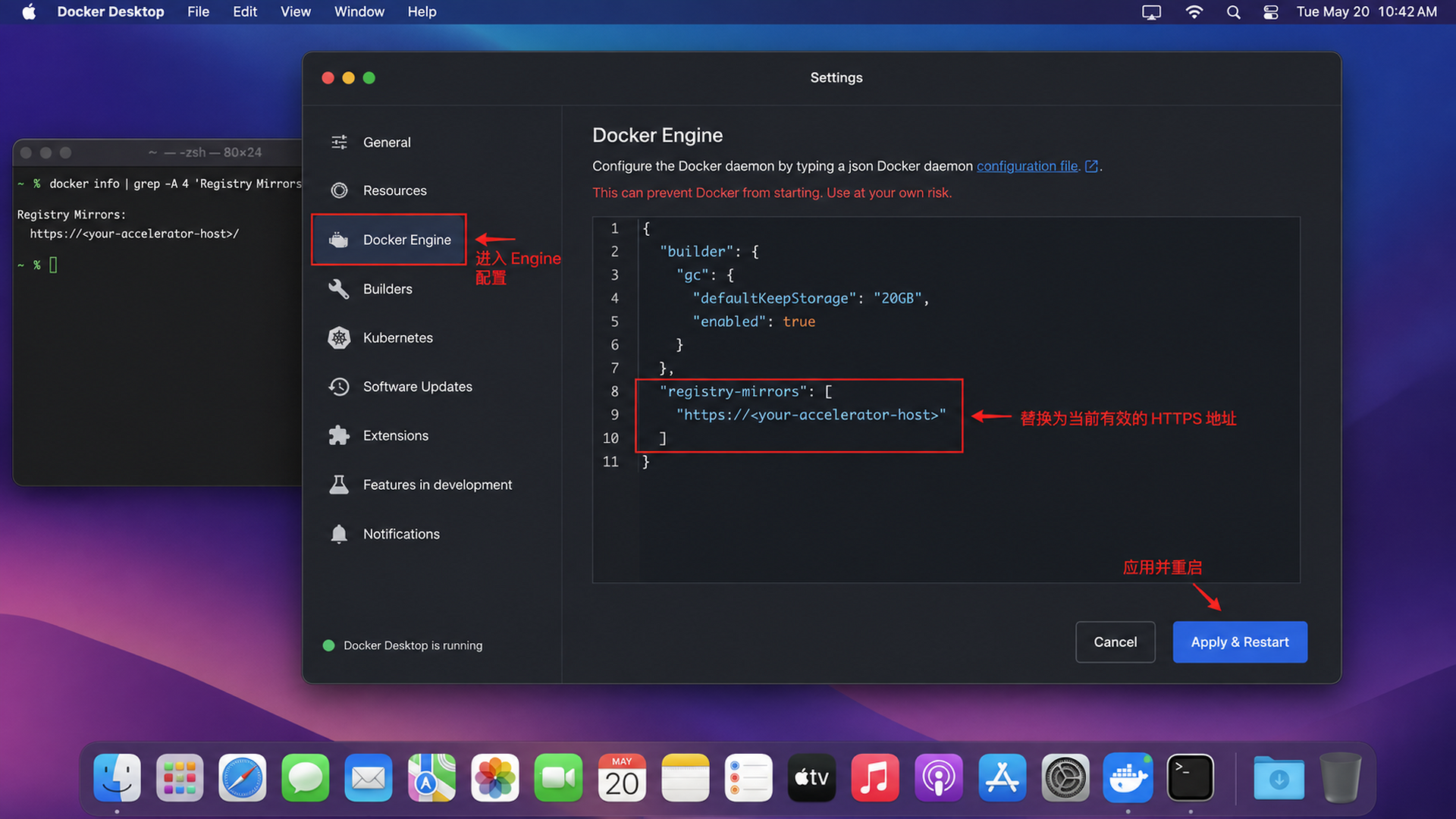1456x819 pixels.
Task: Click the Notifications bell icon
Action: pyautogui.click(x=339, y=534)
